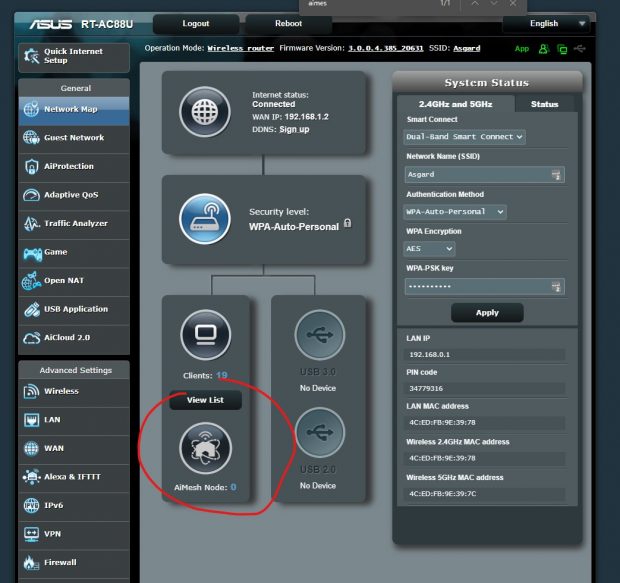Switch to the Status tab
The width and height of the screenshot is (620, 583).
tap(544, 104)
